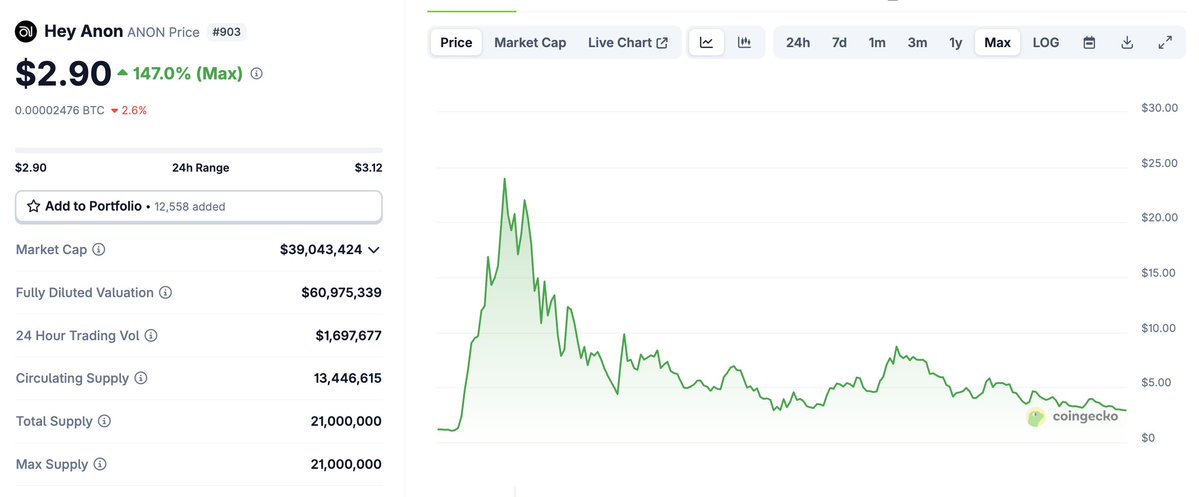Image resolution: width=1199 pixels, height=497 pixels.
Task: Click the ANON Price ticker label
Action: pyautogui.click(x=163, y=32)
